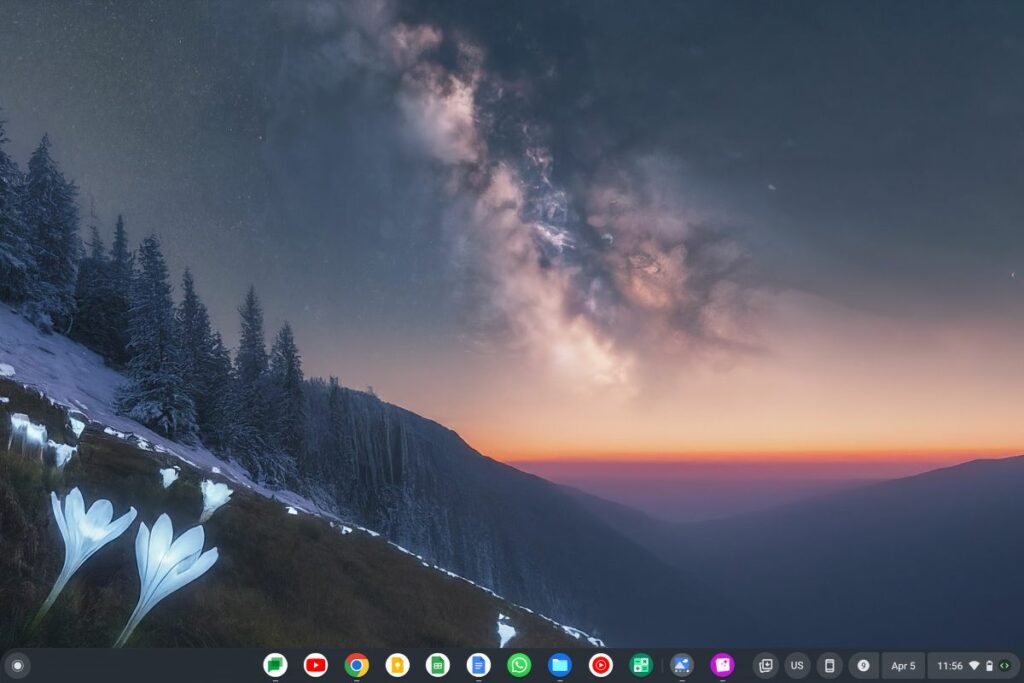Screen dimensions: 1024x683
Task: Open the Phone Hub panel
Action: [x=829, y=665]
